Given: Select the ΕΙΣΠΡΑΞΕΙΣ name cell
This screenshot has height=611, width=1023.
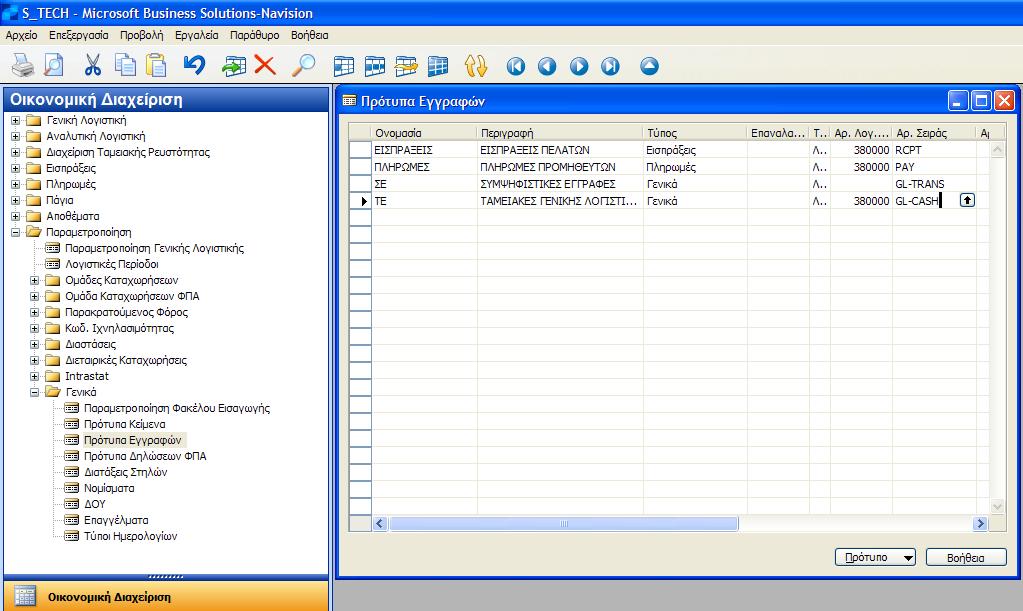Looking at the screenshot, I should pos(424,150).
